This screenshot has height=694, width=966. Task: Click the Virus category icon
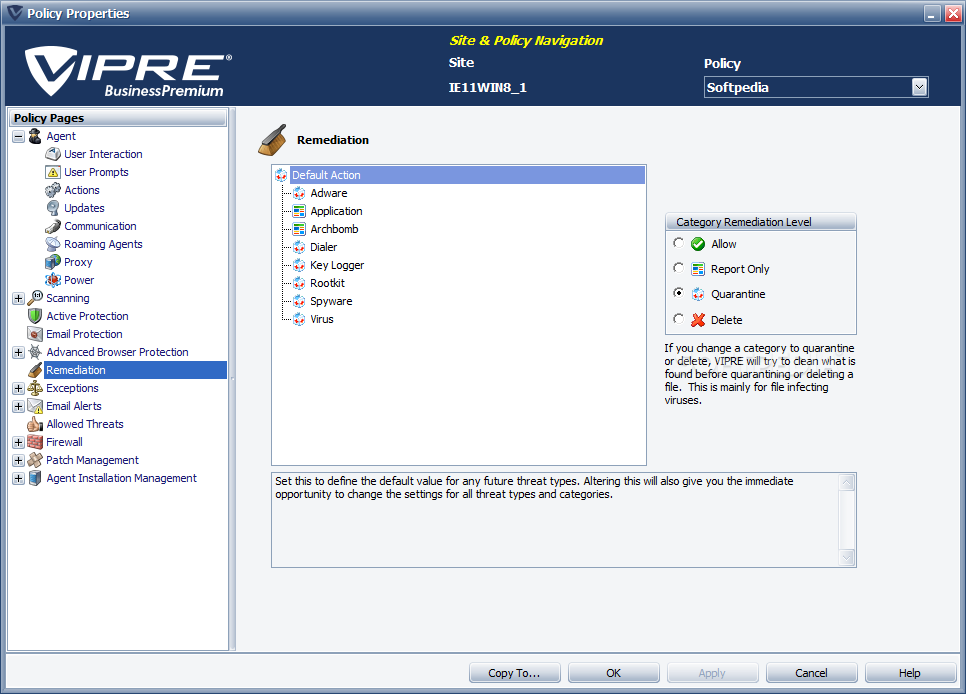(299, 319)
